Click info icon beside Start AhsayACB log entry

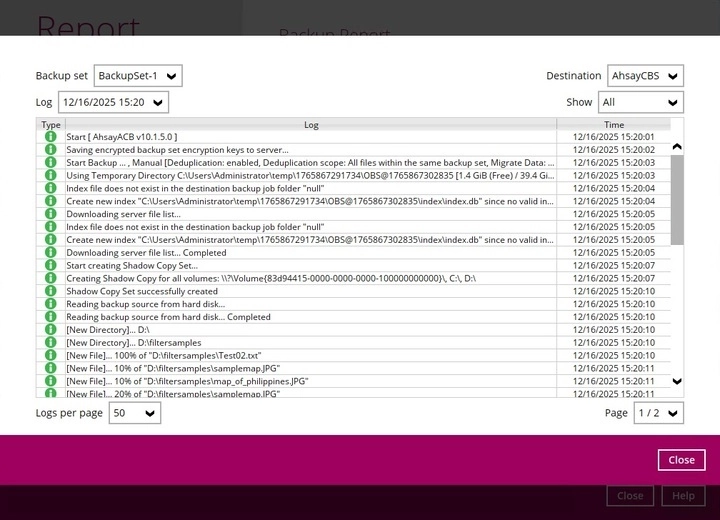[50, 137]
